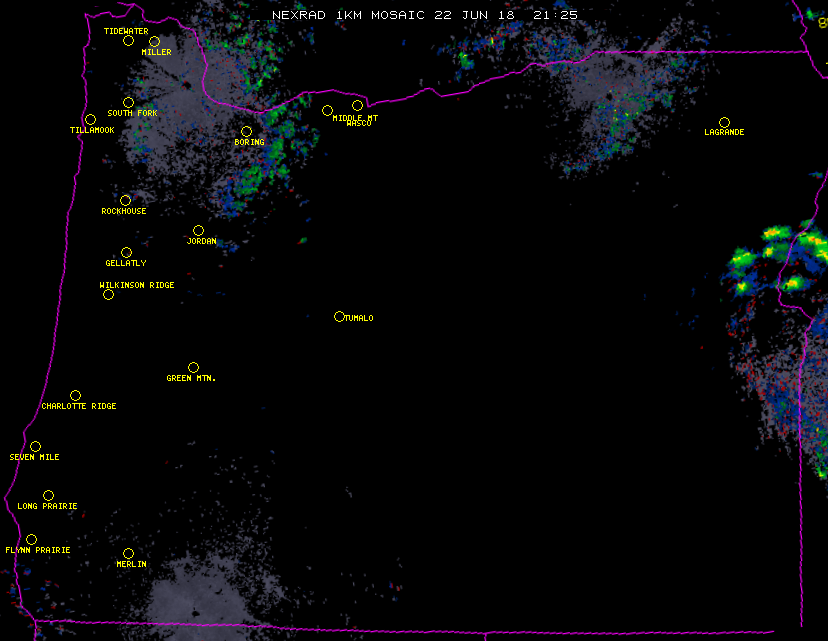Select the FLYNN PRAIRIE station marker

click(31, 539)
